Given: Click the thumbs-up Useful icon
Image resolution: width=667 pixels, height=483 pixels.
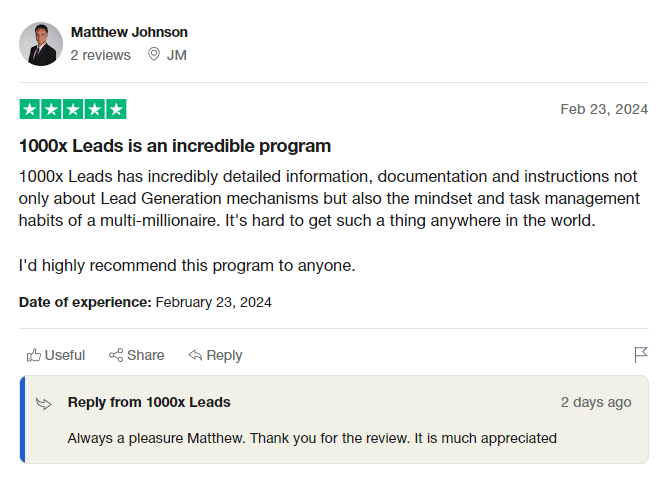Looking at the screenshot, I should [34, 355].
